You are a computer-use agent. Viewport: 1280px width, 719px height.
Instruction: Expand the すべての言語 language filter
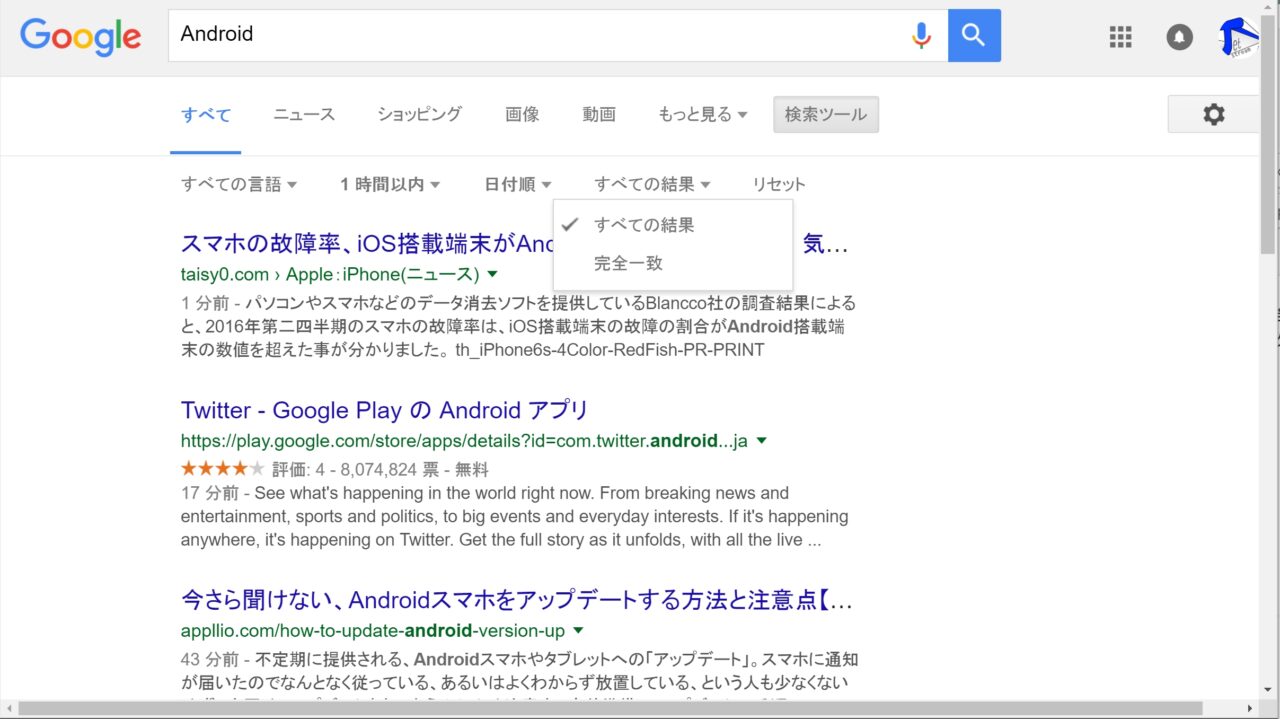click(239, 184)
